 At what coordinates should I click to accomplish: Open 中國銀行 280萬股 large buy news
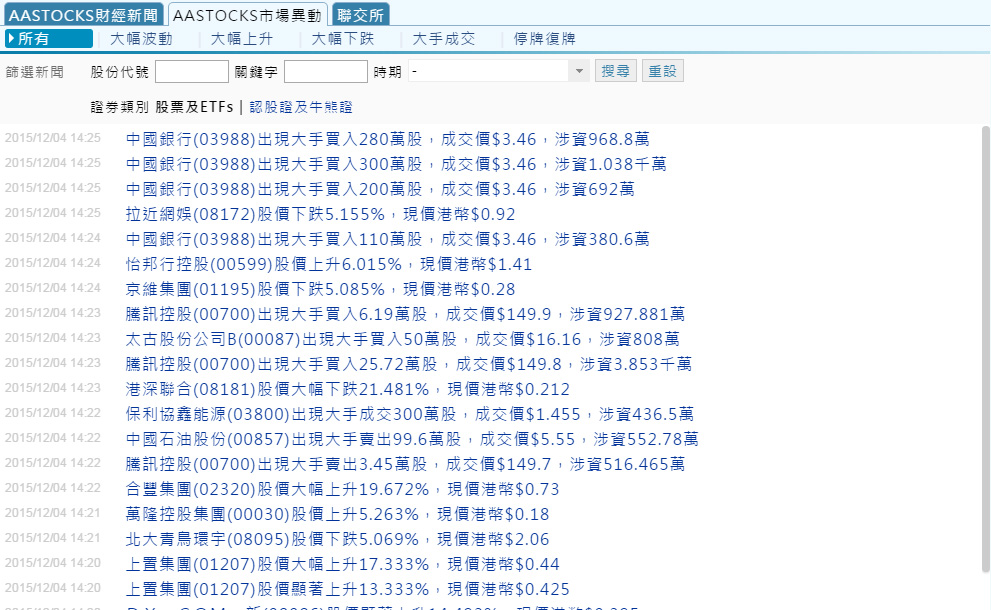coord(387,139)
